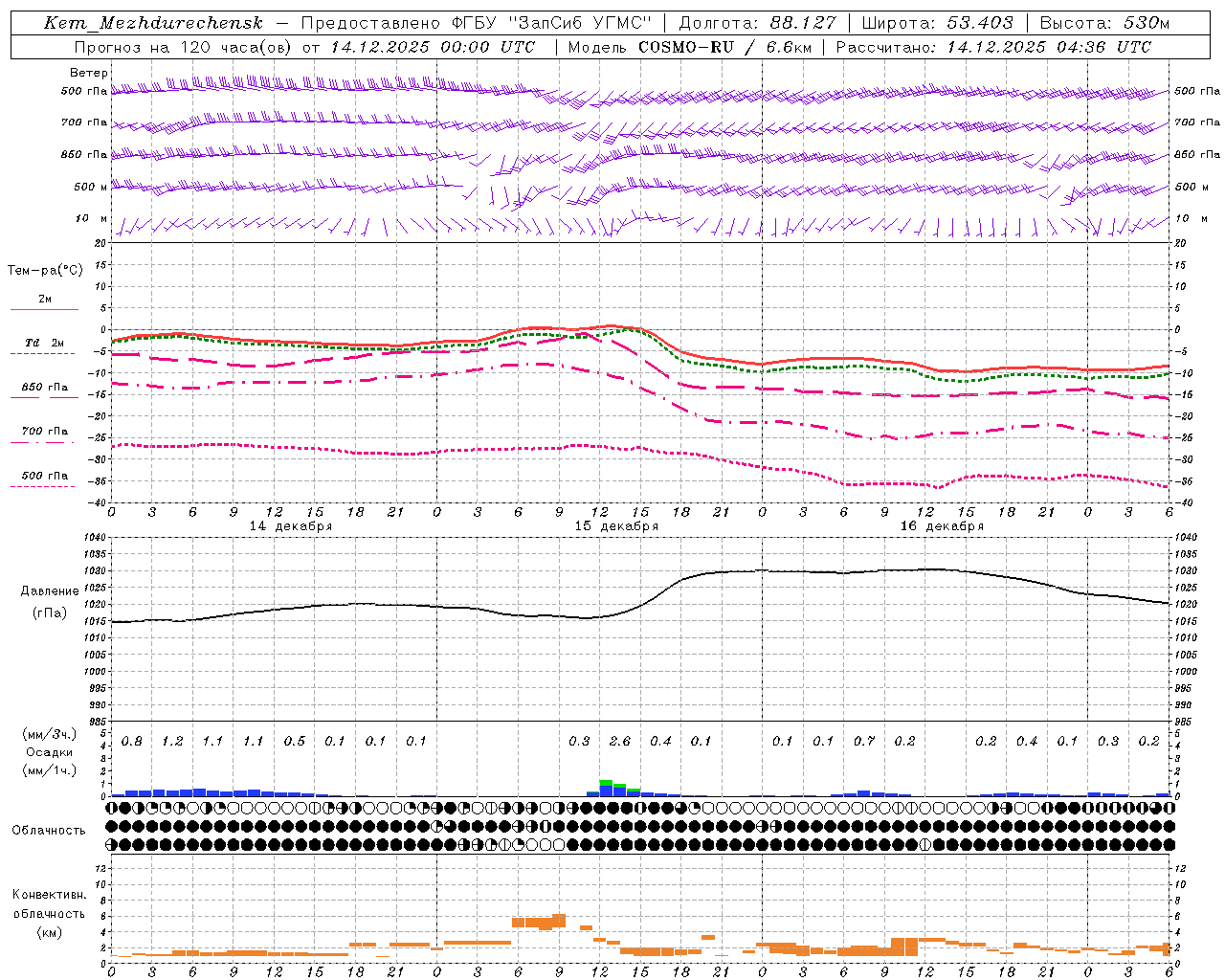
Task: Click the Широта: 53.403 value
Action: [937, 23]
